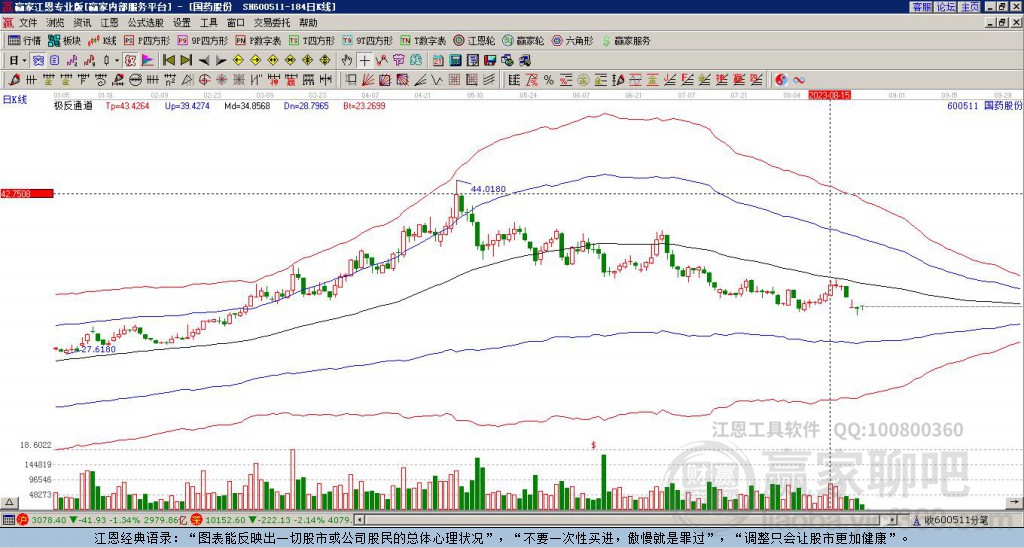Open the 赢家服务 service item
Image resolution: width=1024 pixels, height=548 pixels.
click(x=625, y=40)
